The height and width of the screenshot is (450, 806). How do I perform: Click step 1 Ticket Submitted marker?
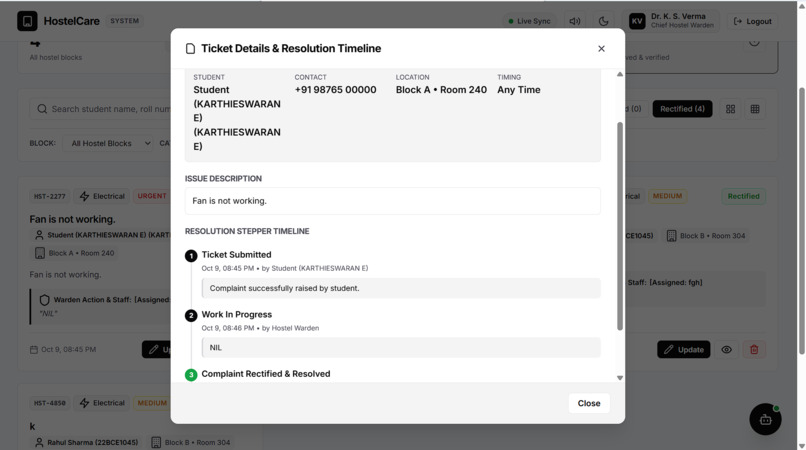pos(191,256)
